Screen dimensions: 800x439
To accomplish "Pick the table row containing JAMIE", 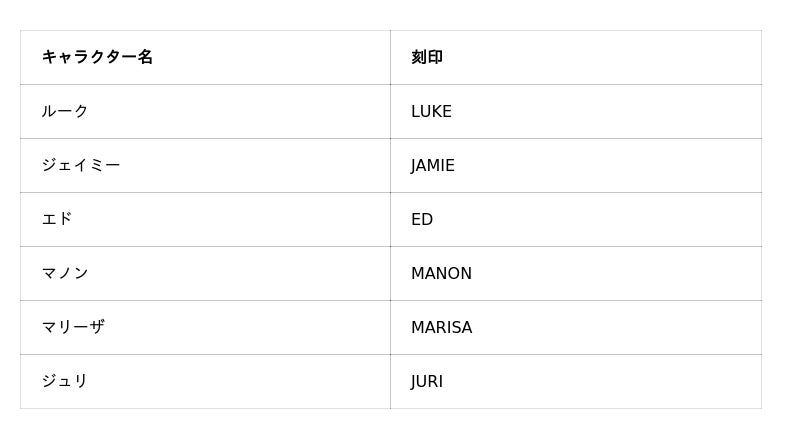I will (390, 166).
